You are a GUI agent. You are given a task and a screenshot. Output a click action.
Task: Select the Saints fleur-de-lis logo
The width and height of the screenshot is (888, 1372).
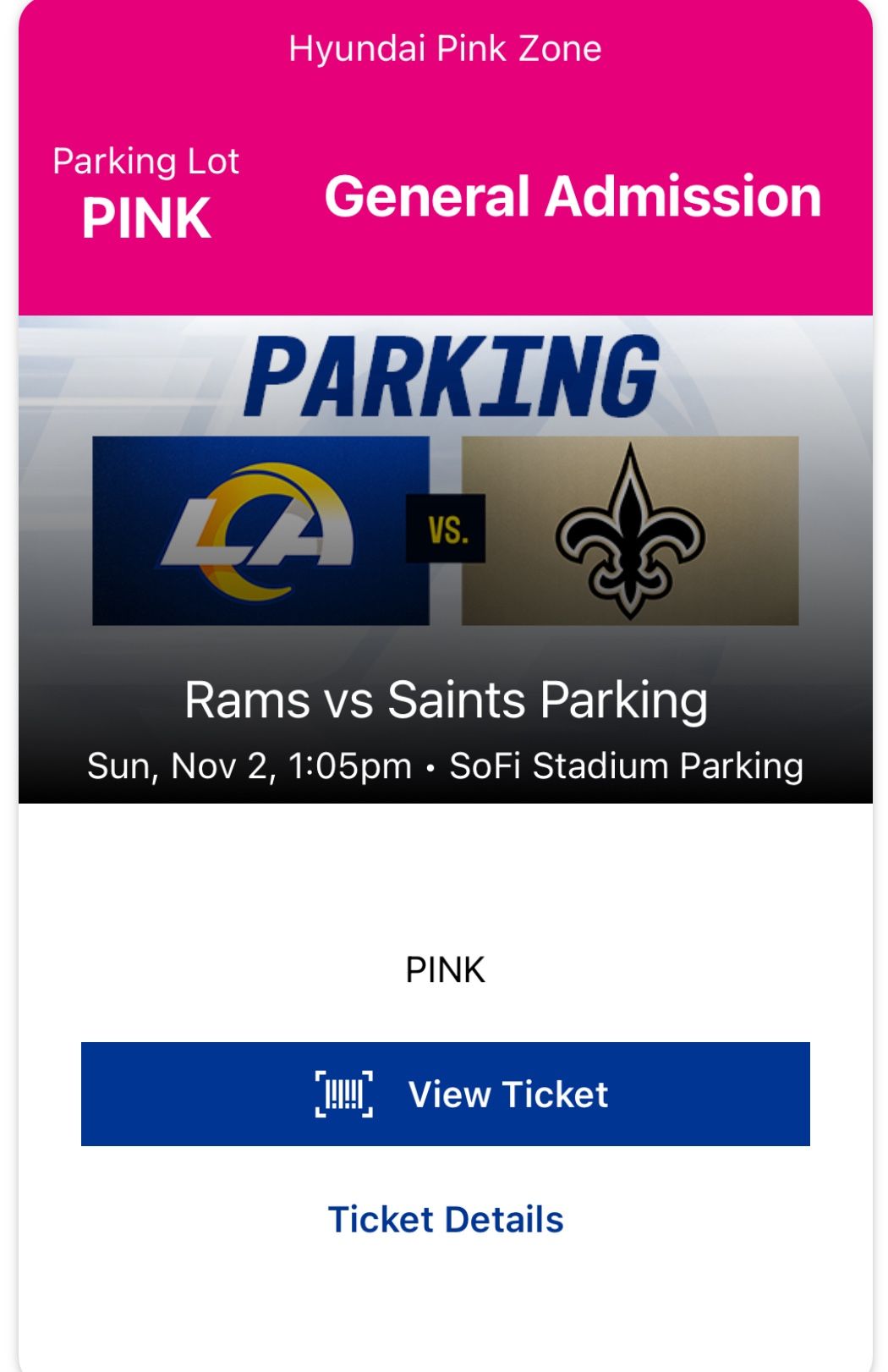click(630, 529)
